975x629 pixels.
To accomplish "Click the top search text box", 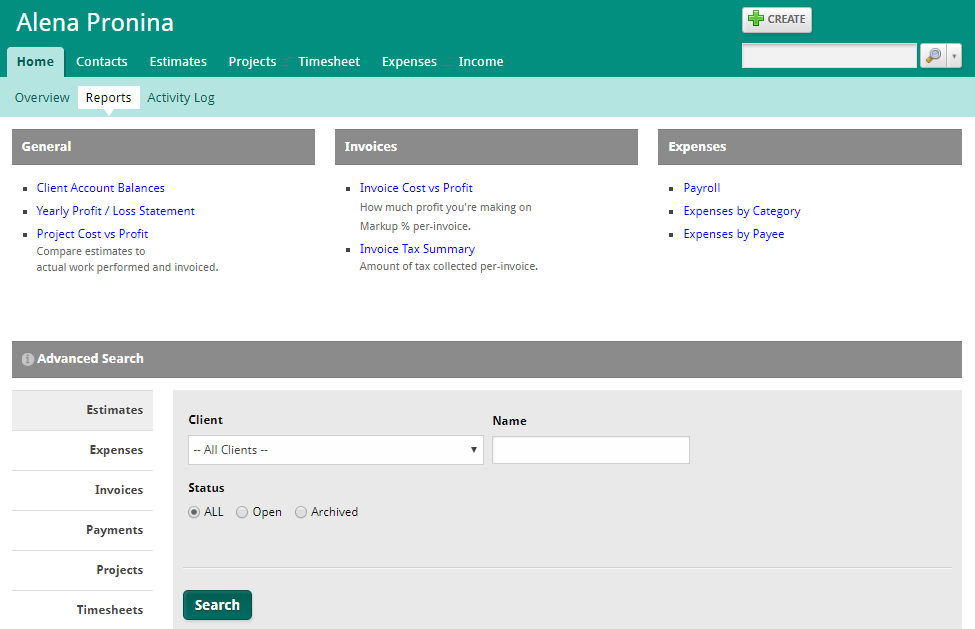I will tap(828, 56).
